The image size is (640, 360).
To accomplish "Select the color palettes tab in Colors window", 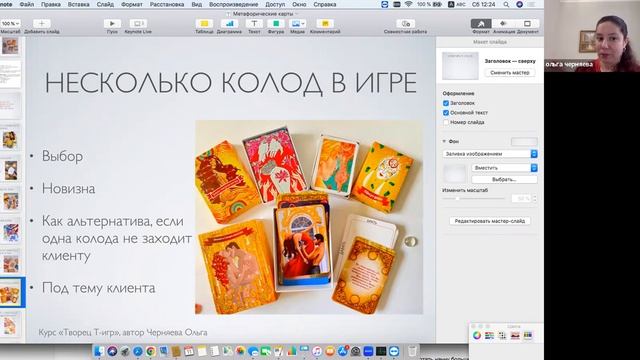I will click(502, 336).
